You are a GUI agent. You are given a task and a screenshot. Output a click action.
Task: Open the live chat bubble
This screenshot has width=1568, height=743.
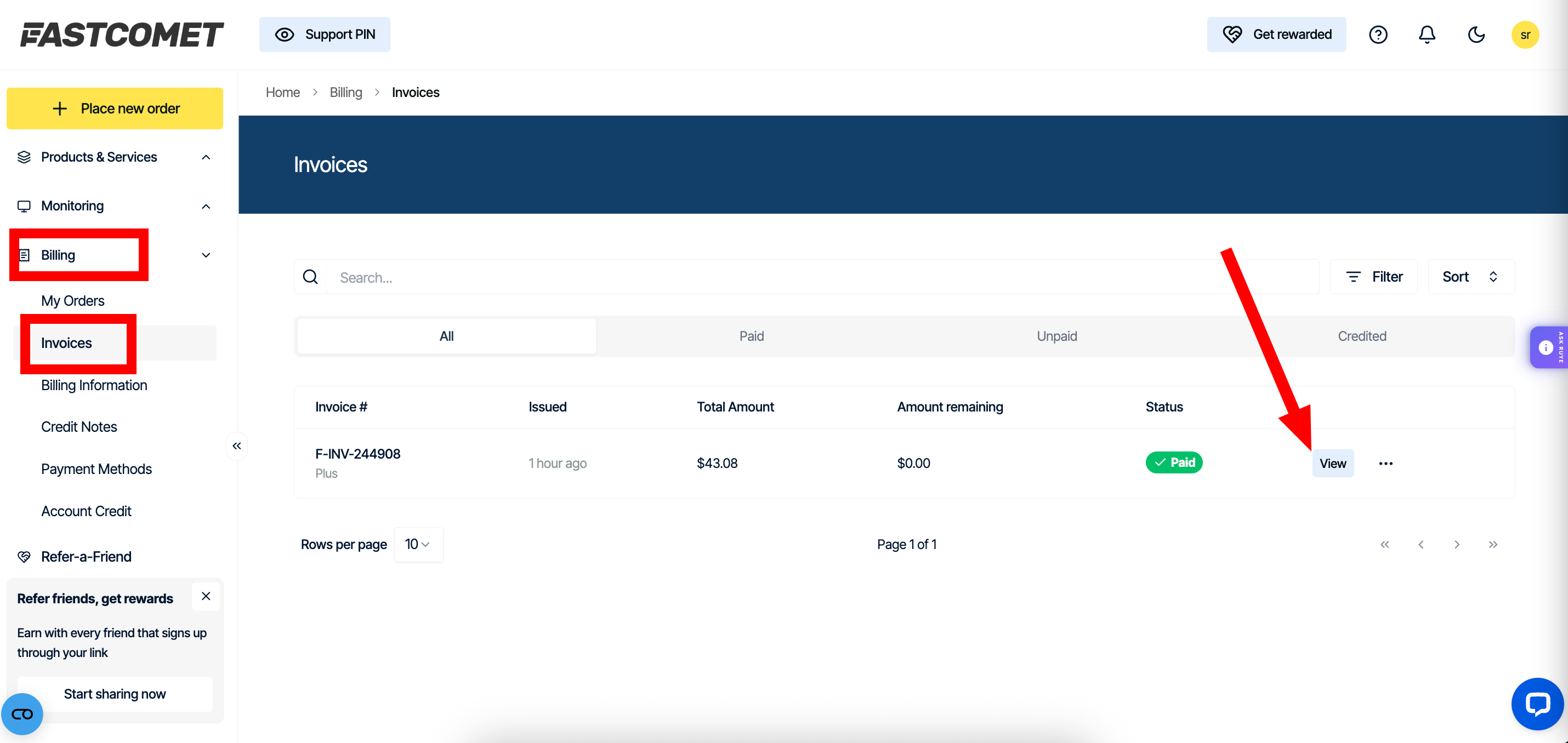[x=1537, y=704]
